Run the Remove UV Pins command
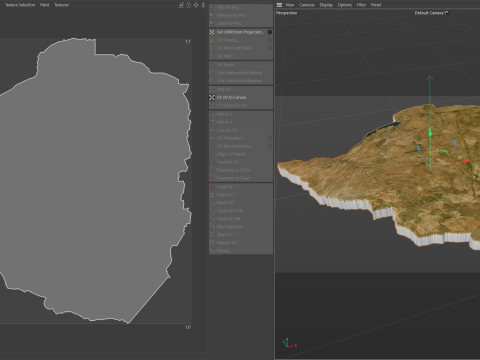The width and height of the screenshot is (480, 360). [241, 15]
